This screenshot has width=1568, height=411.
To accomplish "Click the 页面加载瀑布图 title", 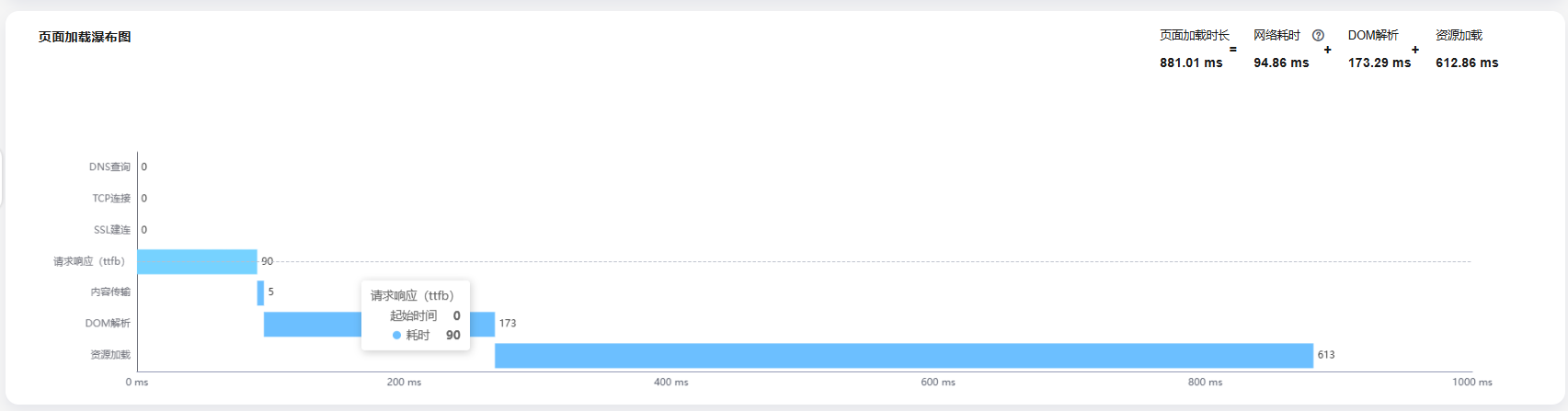I will tap(85, 37).
